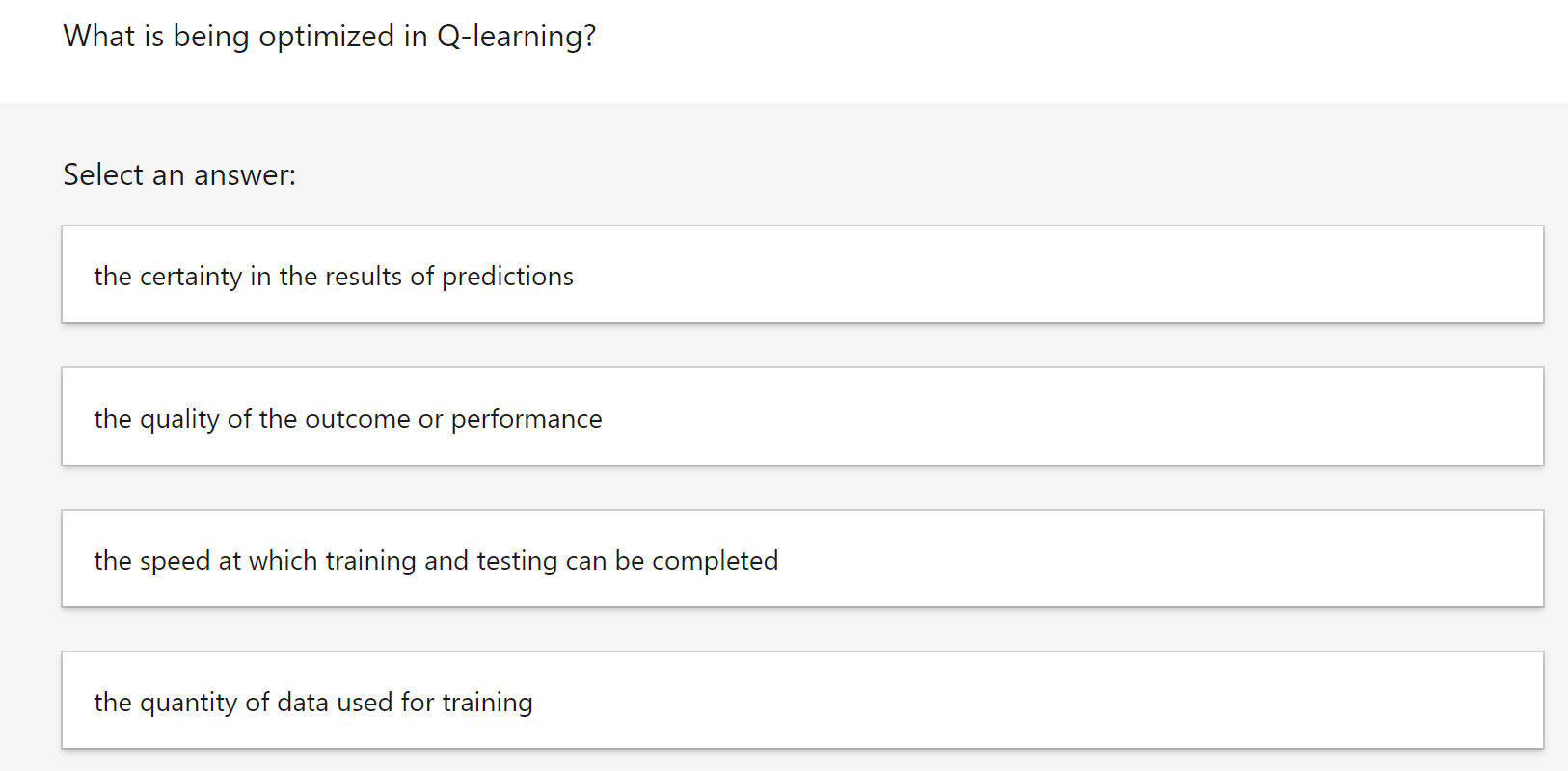Click the question text about Q-learning
This screenshot has height=771, width=1568.
(x=330, y=37)
